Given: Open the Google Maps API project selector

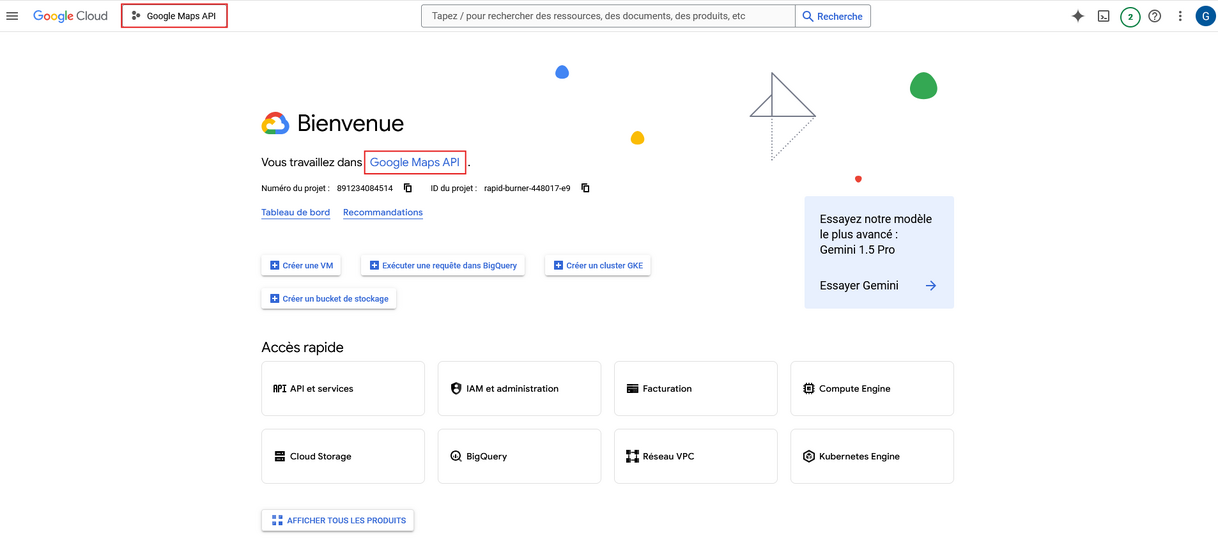Looking at the screenshot, I should pyautogui.click(x=174, y=16).
